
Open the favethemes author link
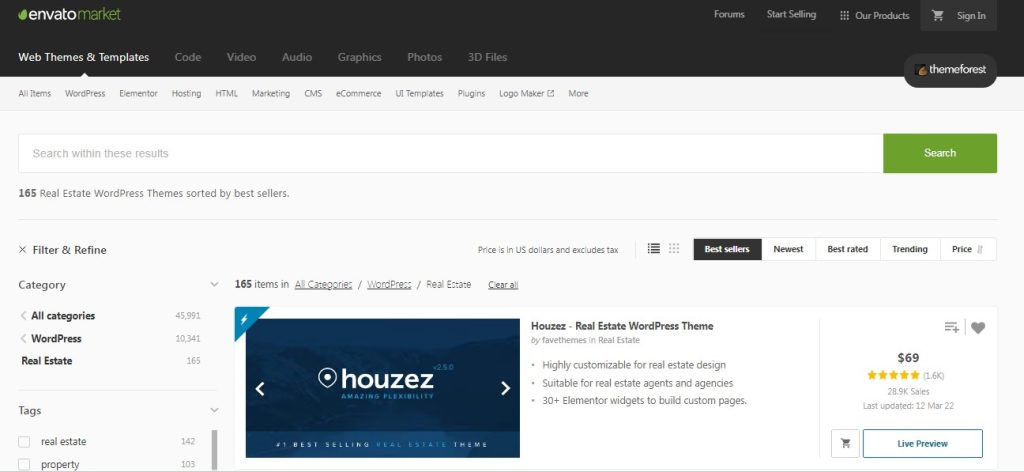click(564, 340)
